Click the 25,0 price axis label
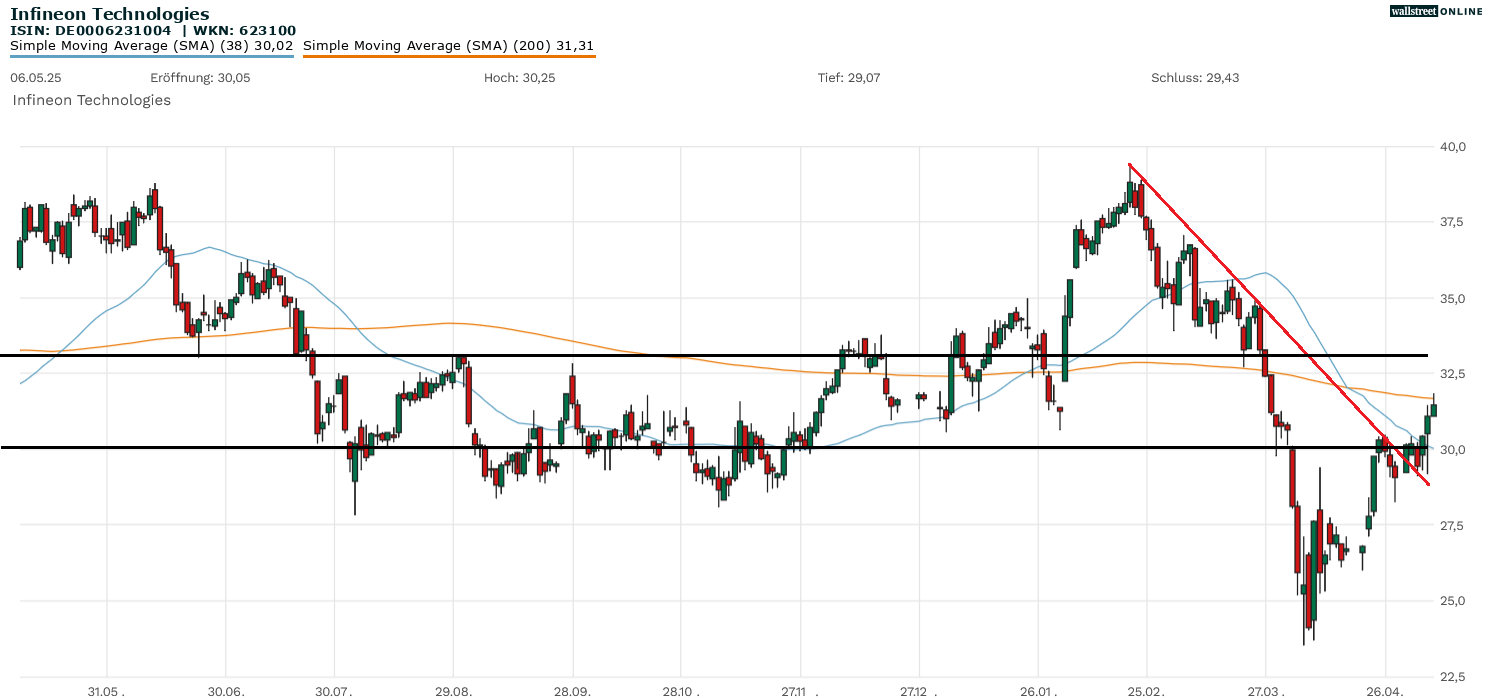This screenshot has height=698, width=1490. [1452, 601]
